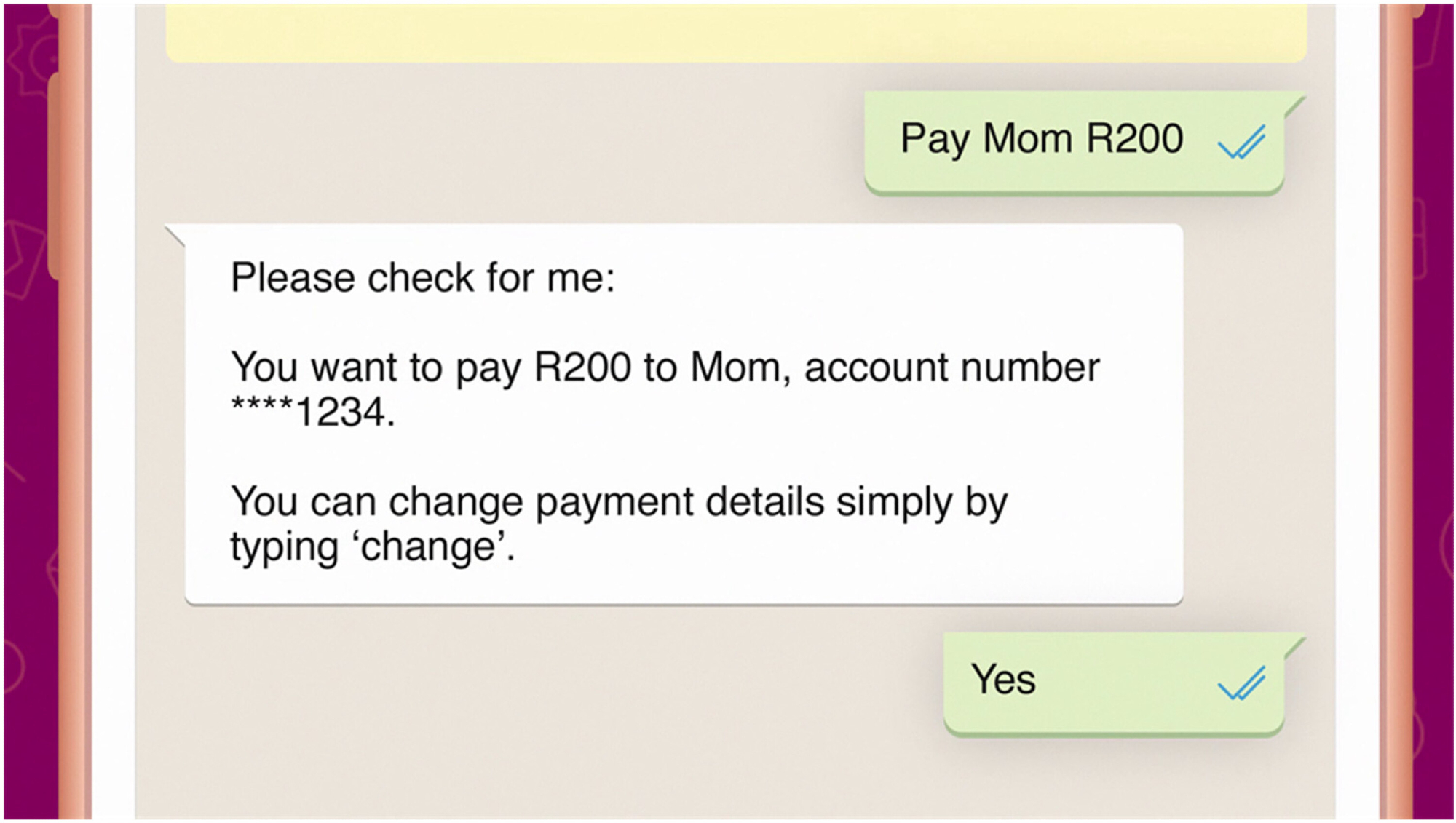Tap empty chat background below the Yes bubble

click(728, 779)
